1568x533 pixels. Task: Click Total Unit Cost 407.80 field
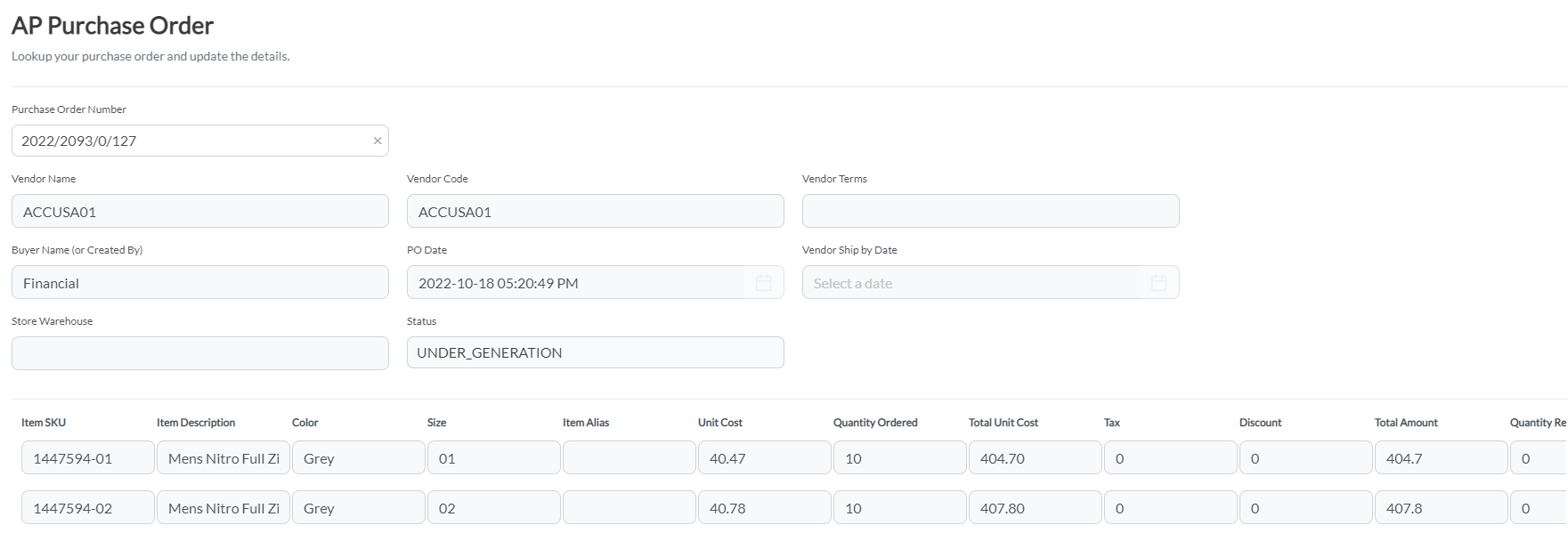point(1036,508)
